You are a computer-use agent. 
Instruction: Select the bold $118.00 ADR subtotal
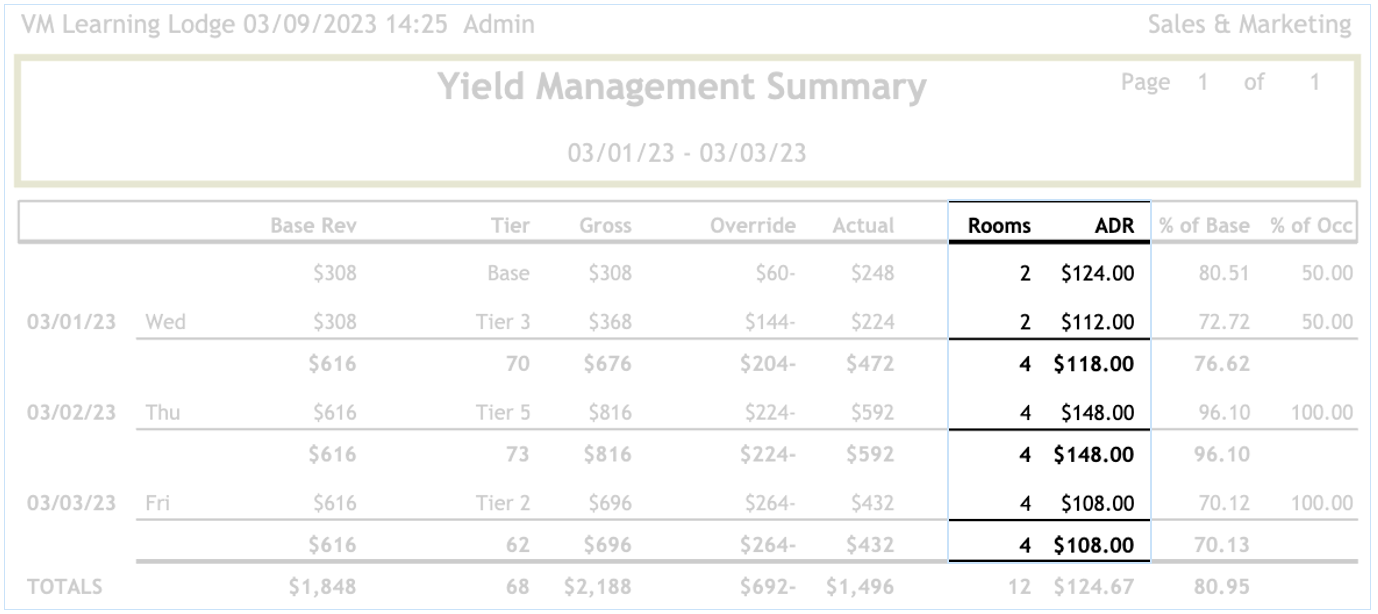(x=1093, y=364)
